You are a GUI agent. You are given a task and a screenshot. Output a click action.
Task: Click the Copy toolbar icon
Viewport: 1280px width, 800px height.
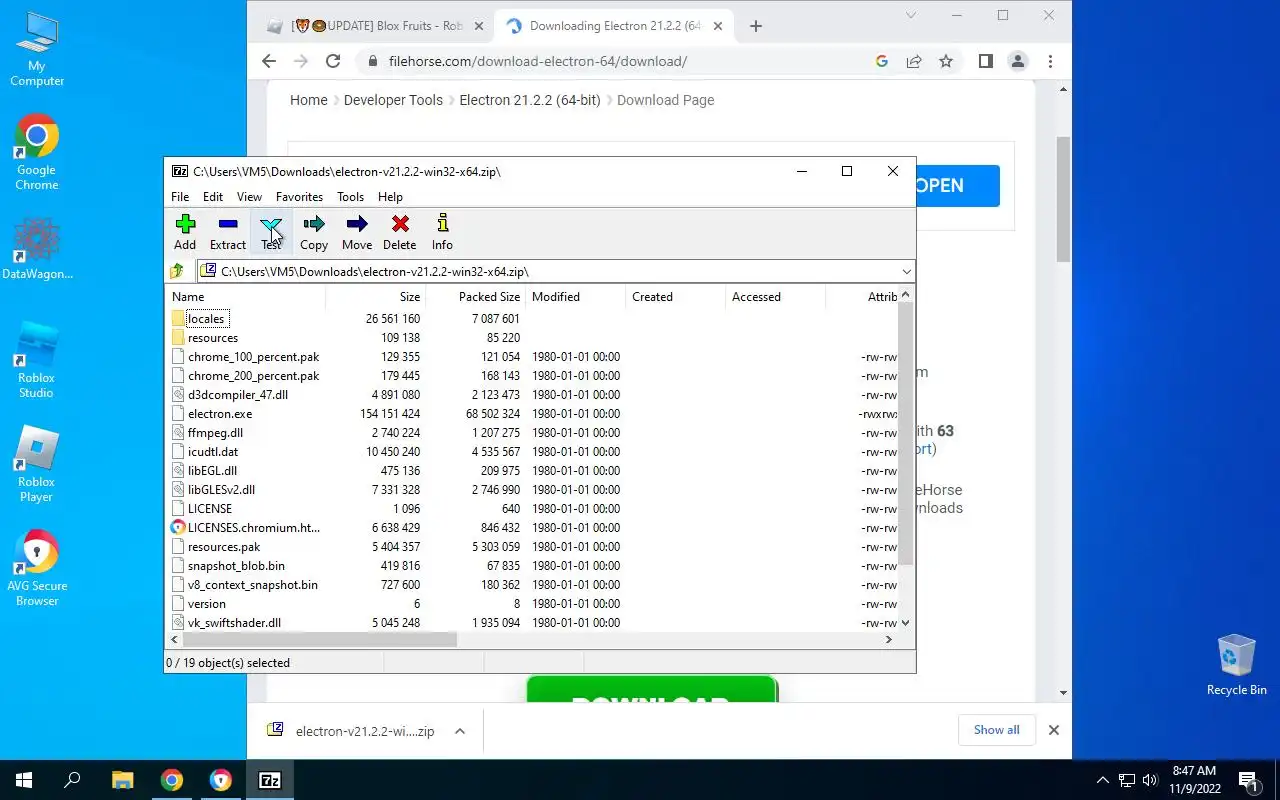click(x=314, y=224)
